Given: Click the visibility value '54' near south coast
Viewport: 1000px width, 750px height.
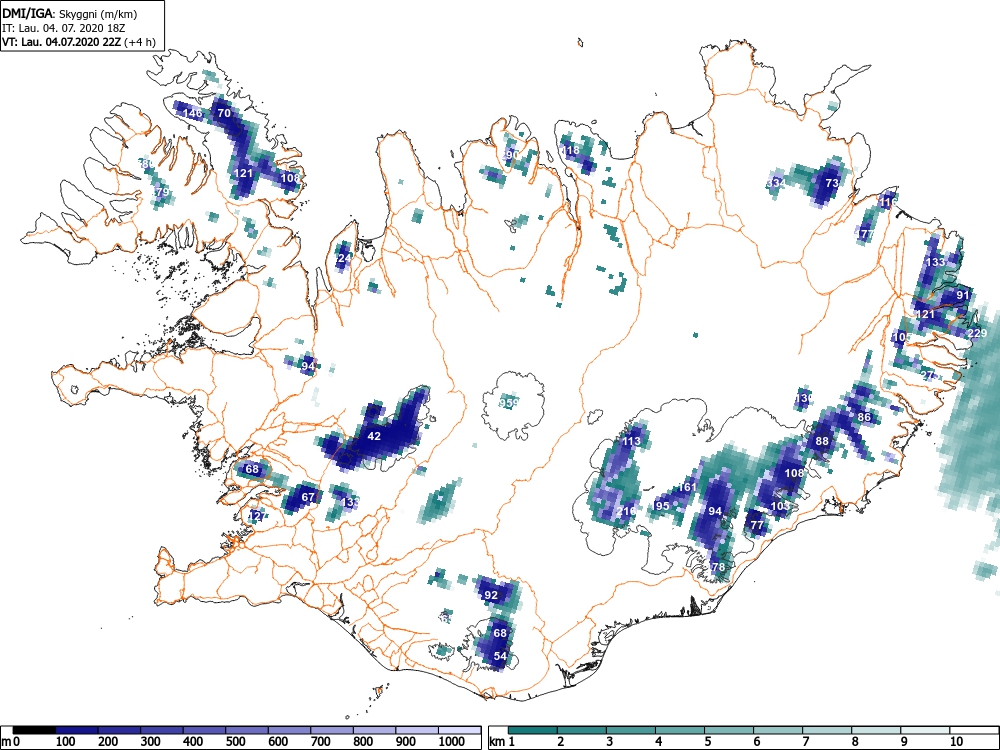Looking at the screenshot, I should (500, 656).
